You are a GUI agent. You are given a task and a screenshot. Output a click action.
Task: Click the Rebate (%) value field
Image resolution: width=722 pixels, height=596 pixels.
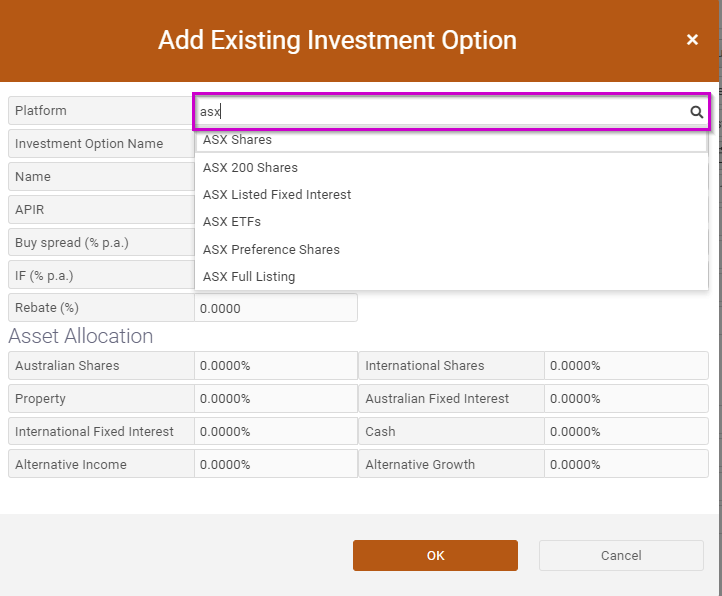pos(276,308)
